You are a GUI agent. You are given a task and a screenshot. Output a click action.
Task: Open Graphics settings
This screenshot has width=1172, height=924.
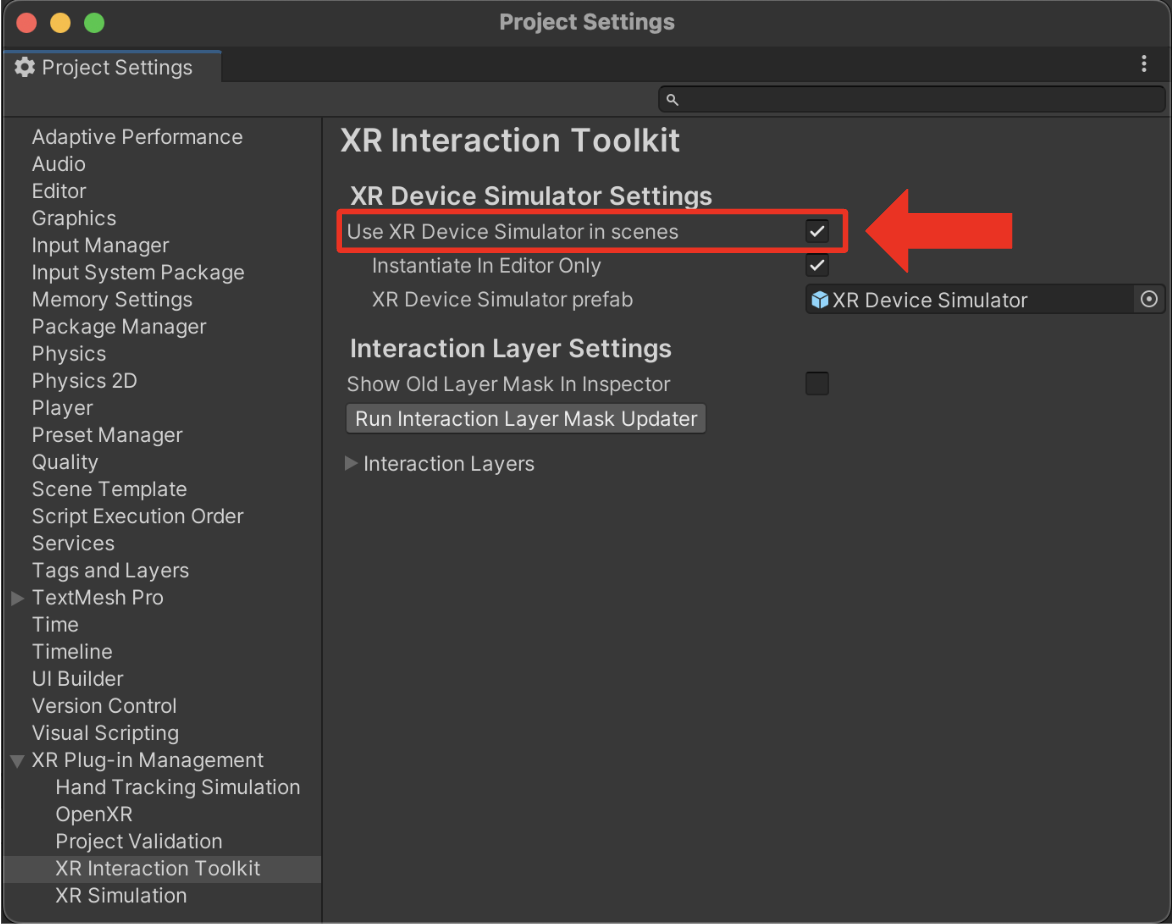(x=74, y=218)
